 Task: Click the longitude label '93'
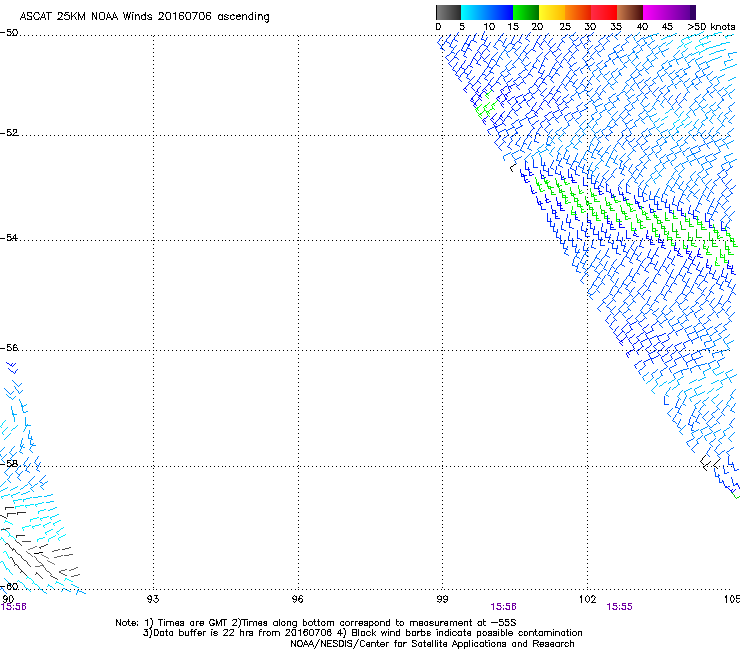[x=153, y=599]
